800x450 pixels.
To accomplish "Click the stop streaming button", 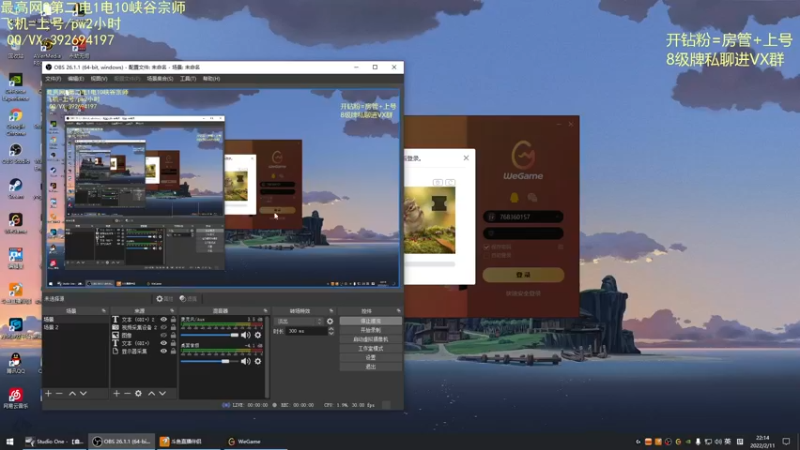I will point(370,321).
